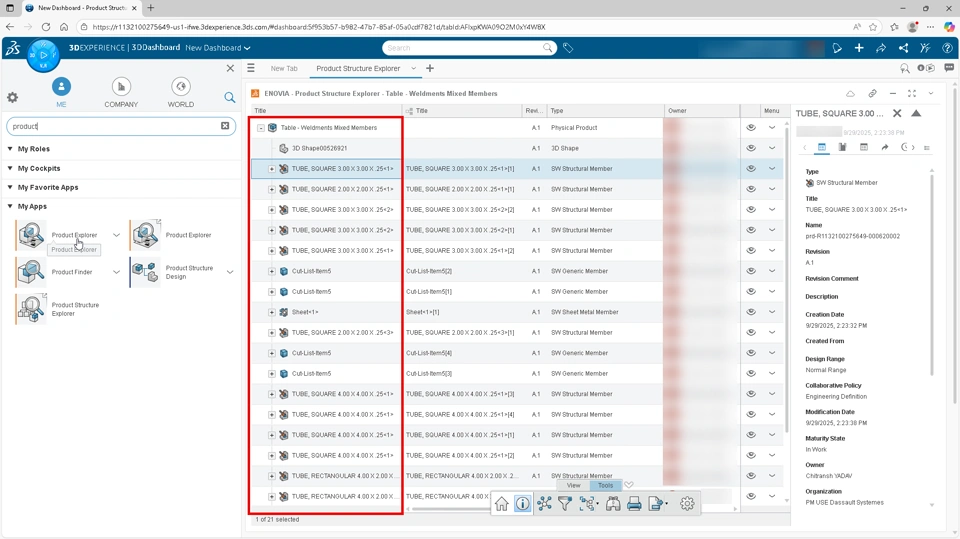
Task: Click the ME profile icon
Action: pyautogui.click(x=61, y=87)
